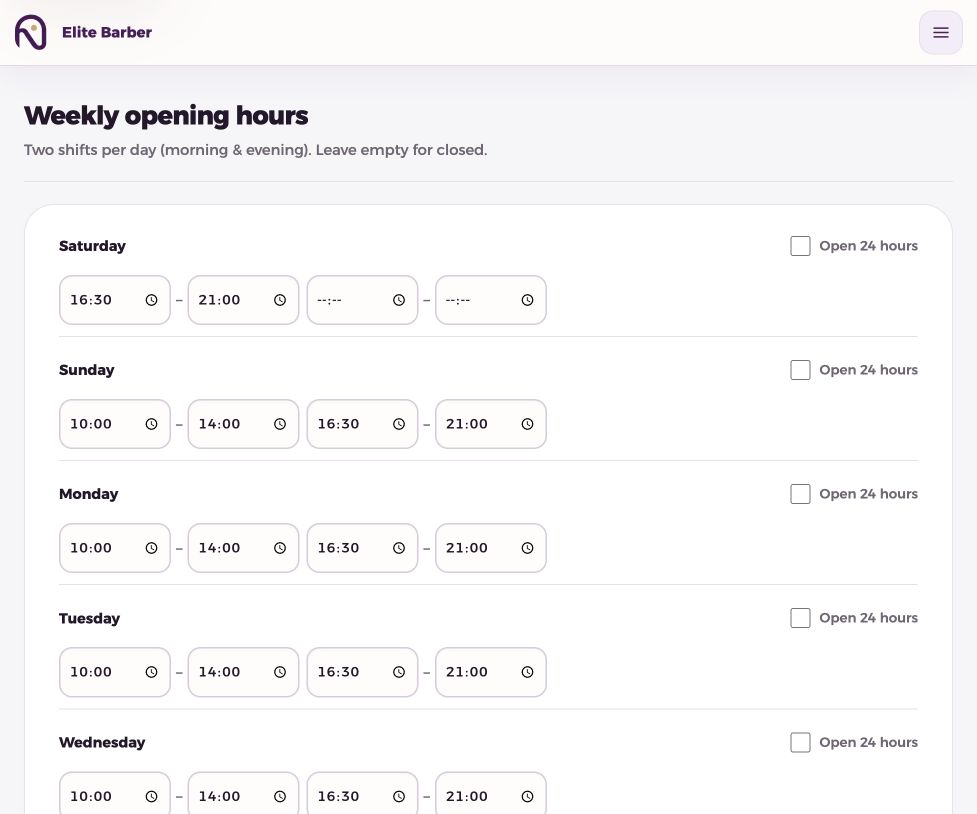Image resolution: width=977 pixels, height=814 pixels.
Task: Open clock picker for Sunday 10:00 field
Action: pyautogui.click(x=151, y=424)
